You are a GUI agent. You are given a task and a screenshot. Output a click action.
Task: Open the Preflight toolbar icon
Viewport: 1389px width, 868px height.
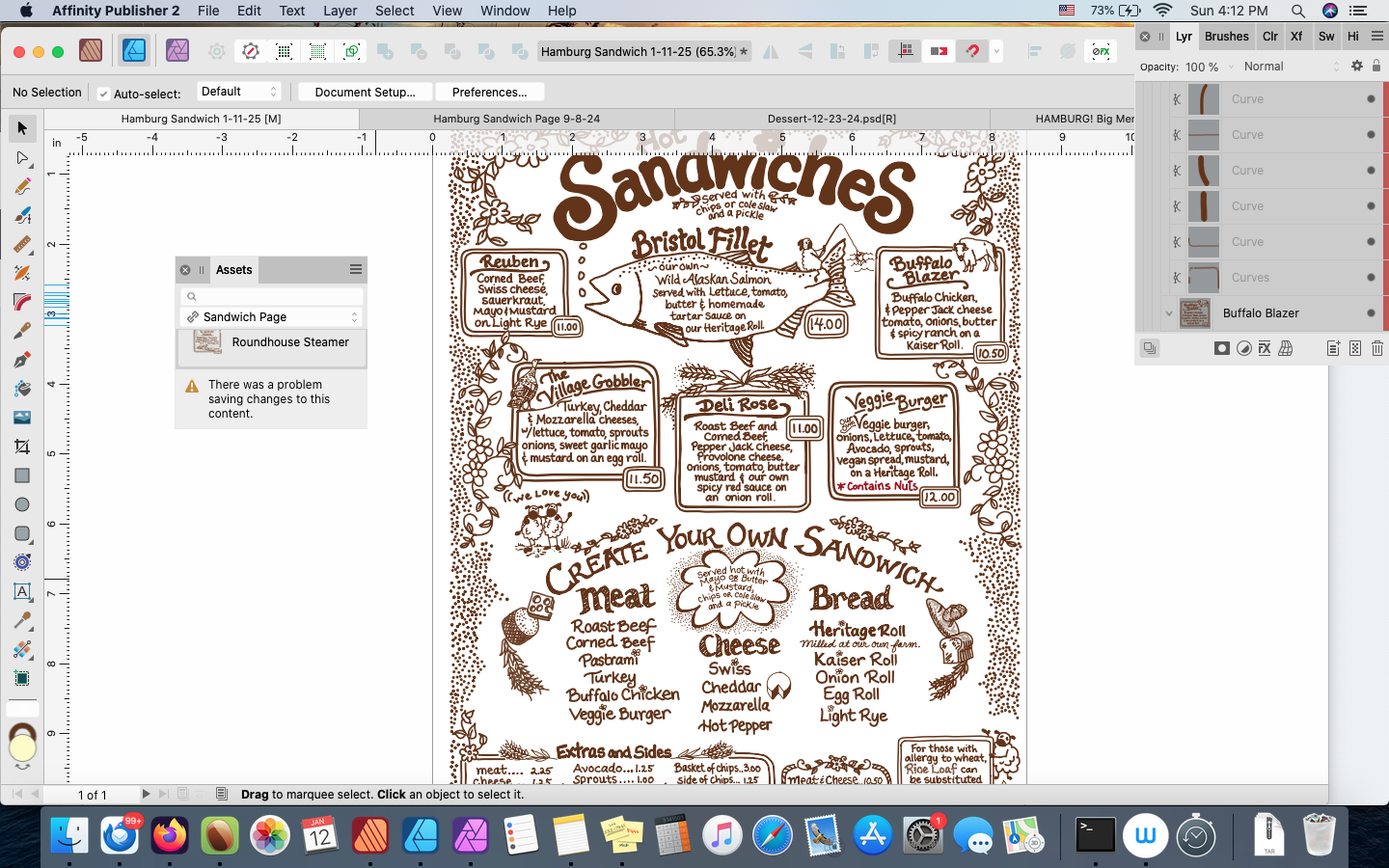(x=251, y=51)
